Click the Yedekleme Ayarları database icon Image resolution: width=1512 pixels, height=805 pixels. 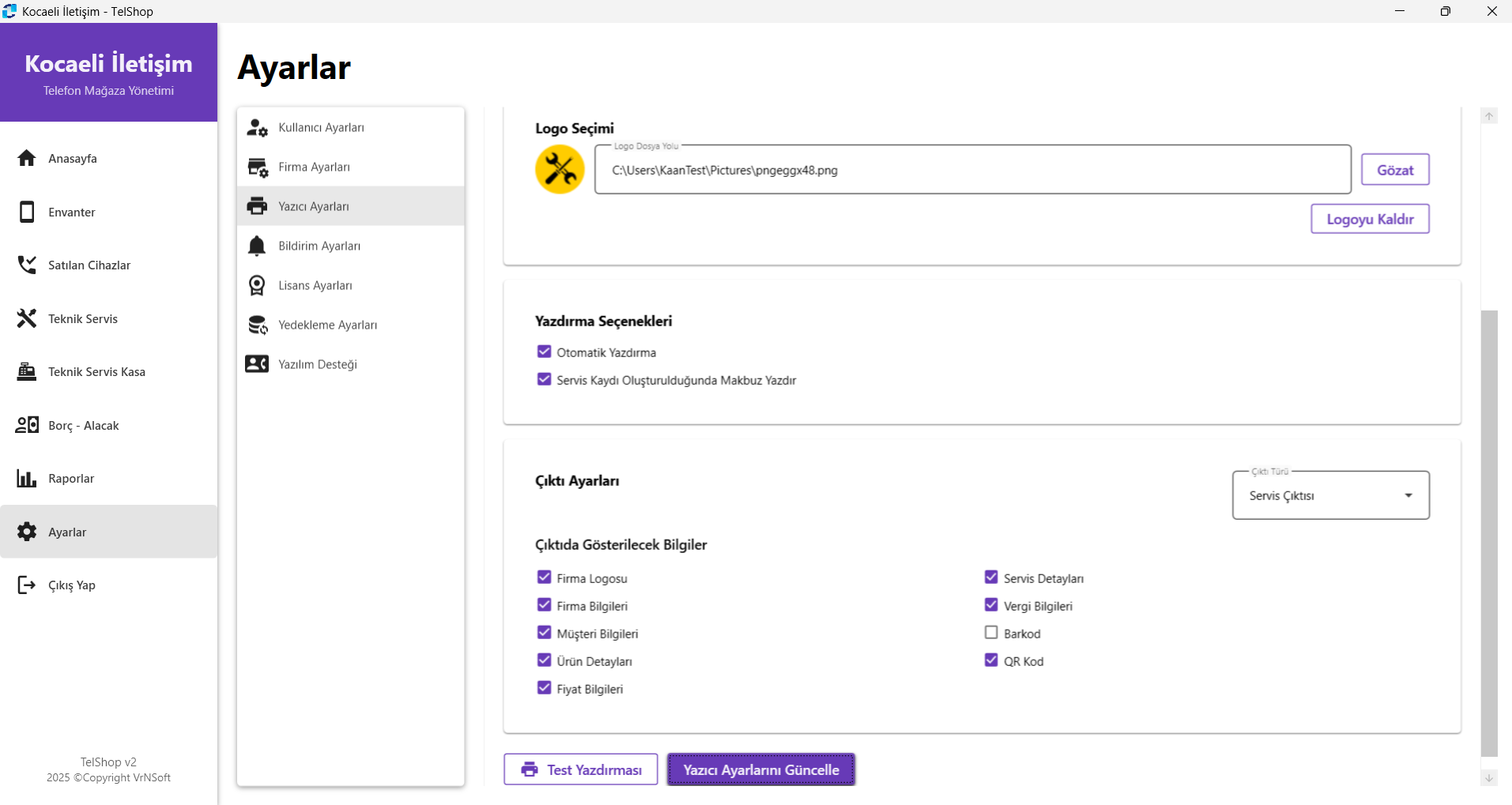click(257, 325)
